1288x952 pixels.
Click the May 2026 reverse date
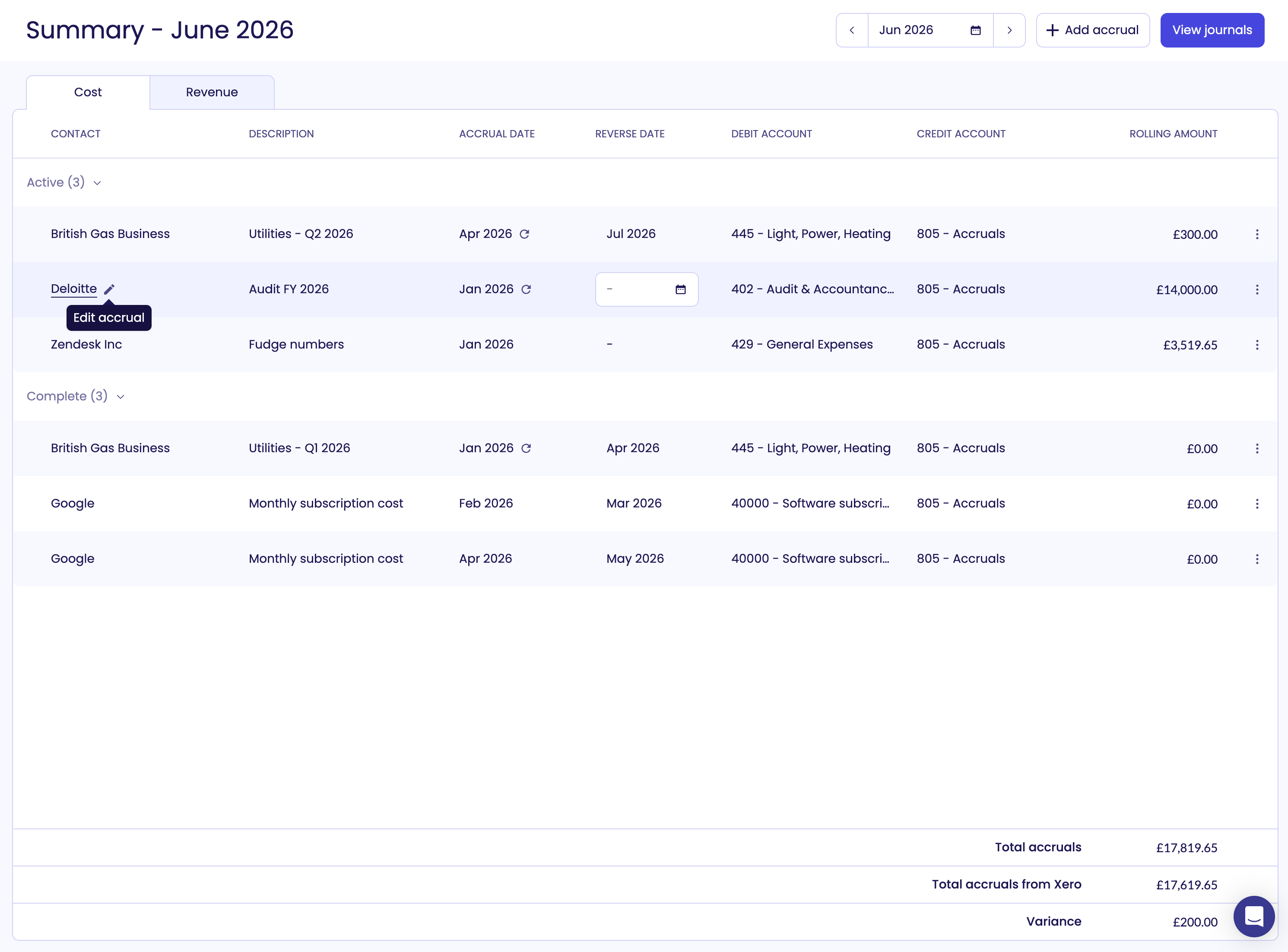(x=635, y=559)
